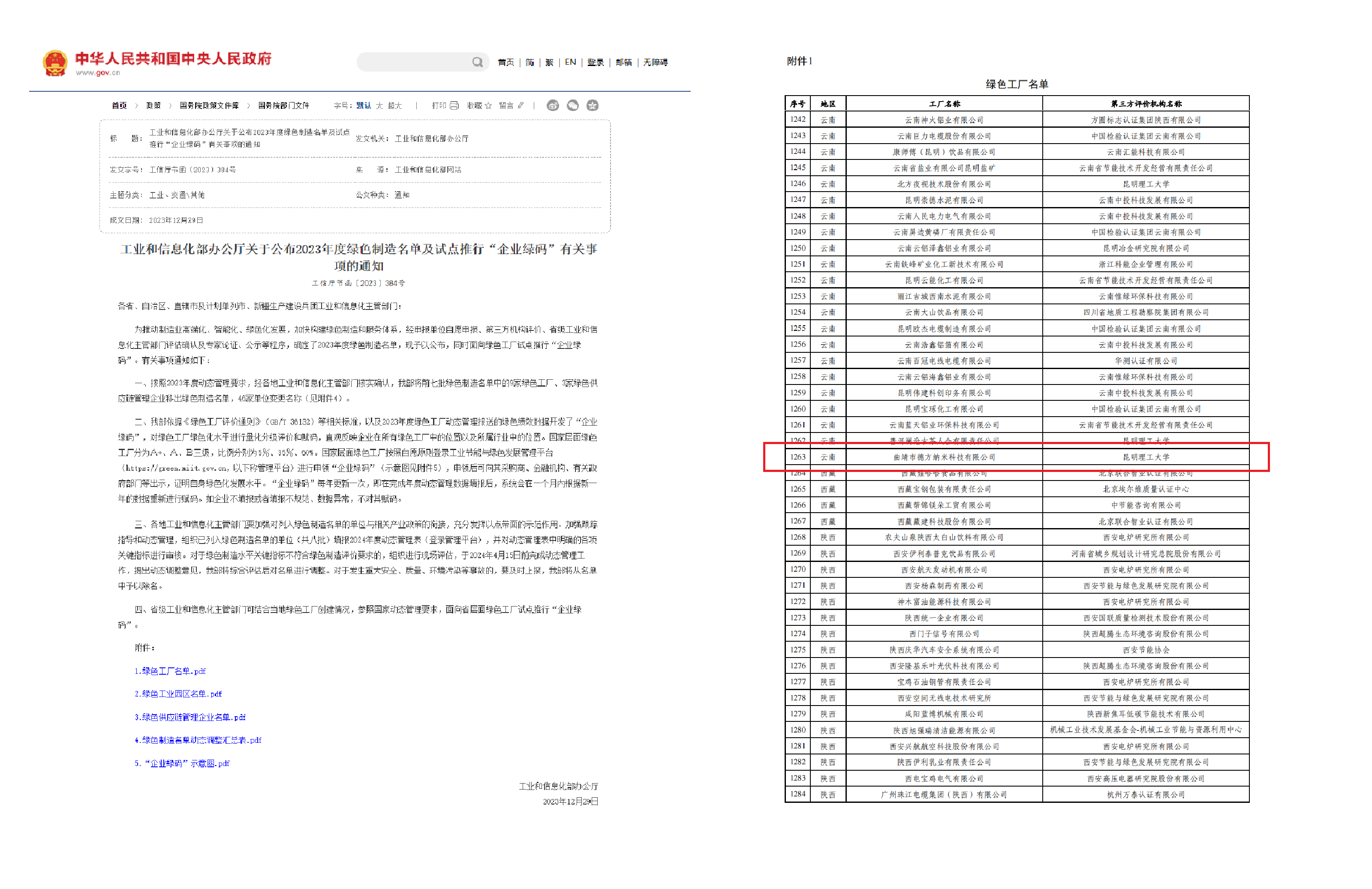
Task: Click the 工业和信息化部办公厅 signature line
Action: pos(558,787)
